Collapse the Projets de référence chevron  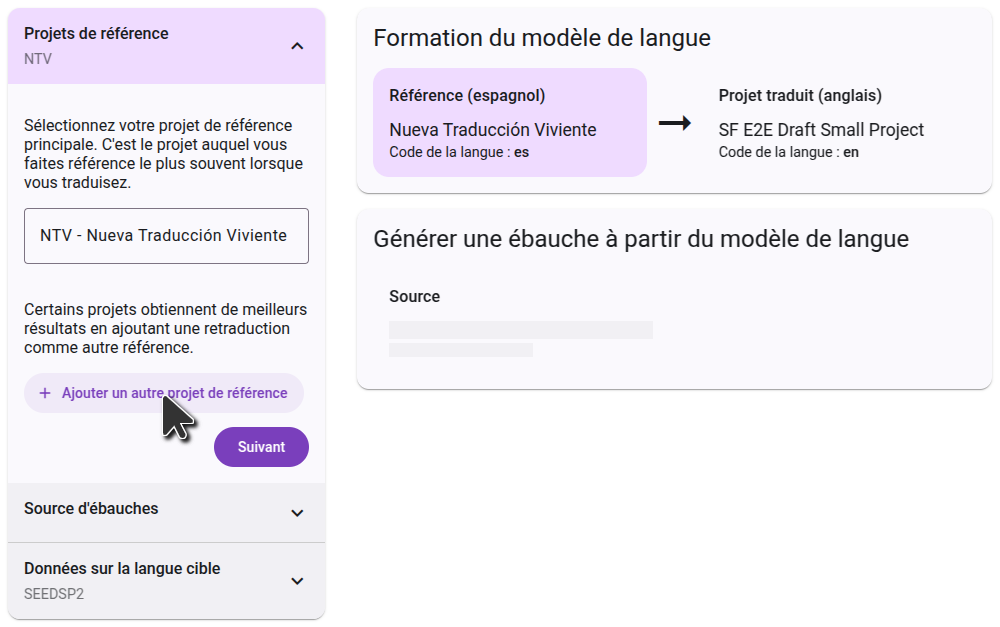point(296,46)
